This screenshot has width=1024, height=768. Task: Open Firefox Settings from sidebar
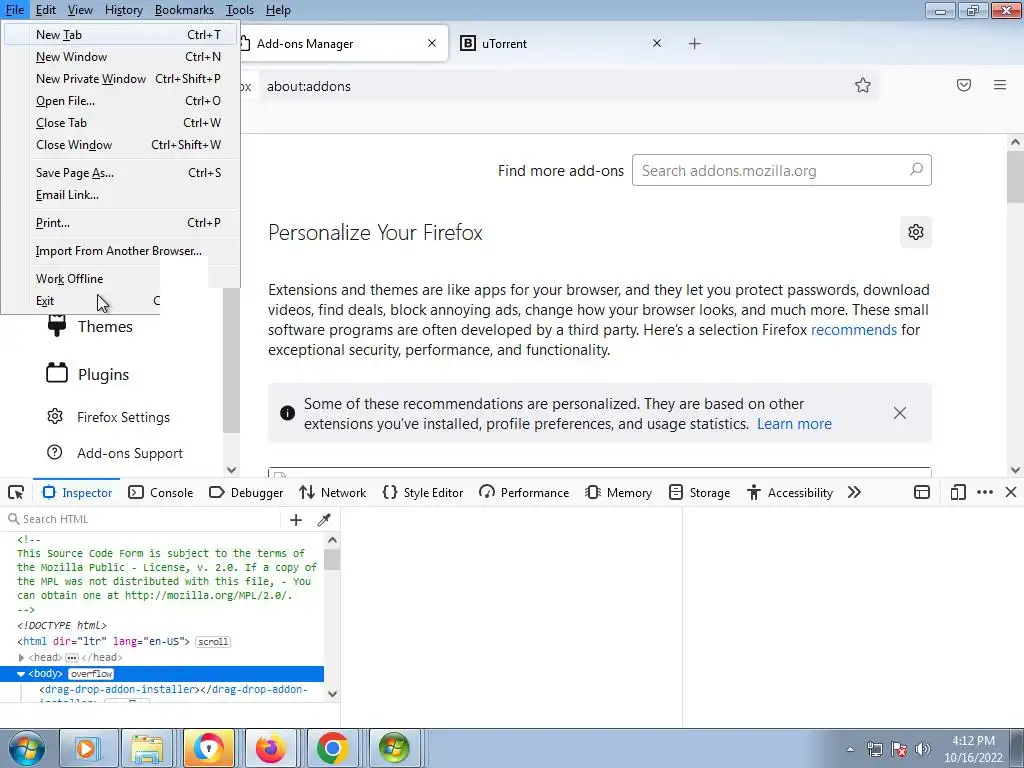(108, 417)
